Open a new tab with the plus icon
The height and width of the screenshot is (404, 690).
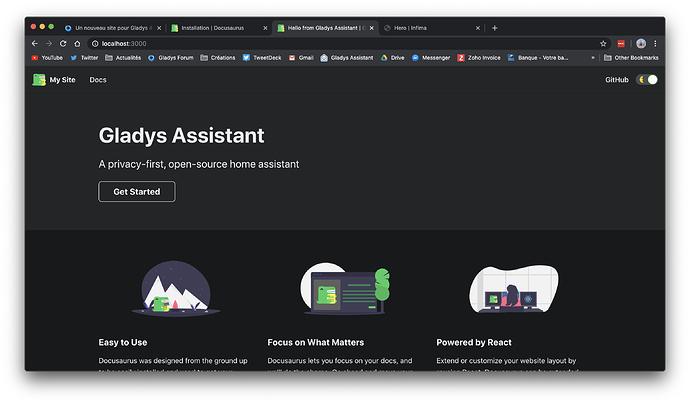point(495,28)
